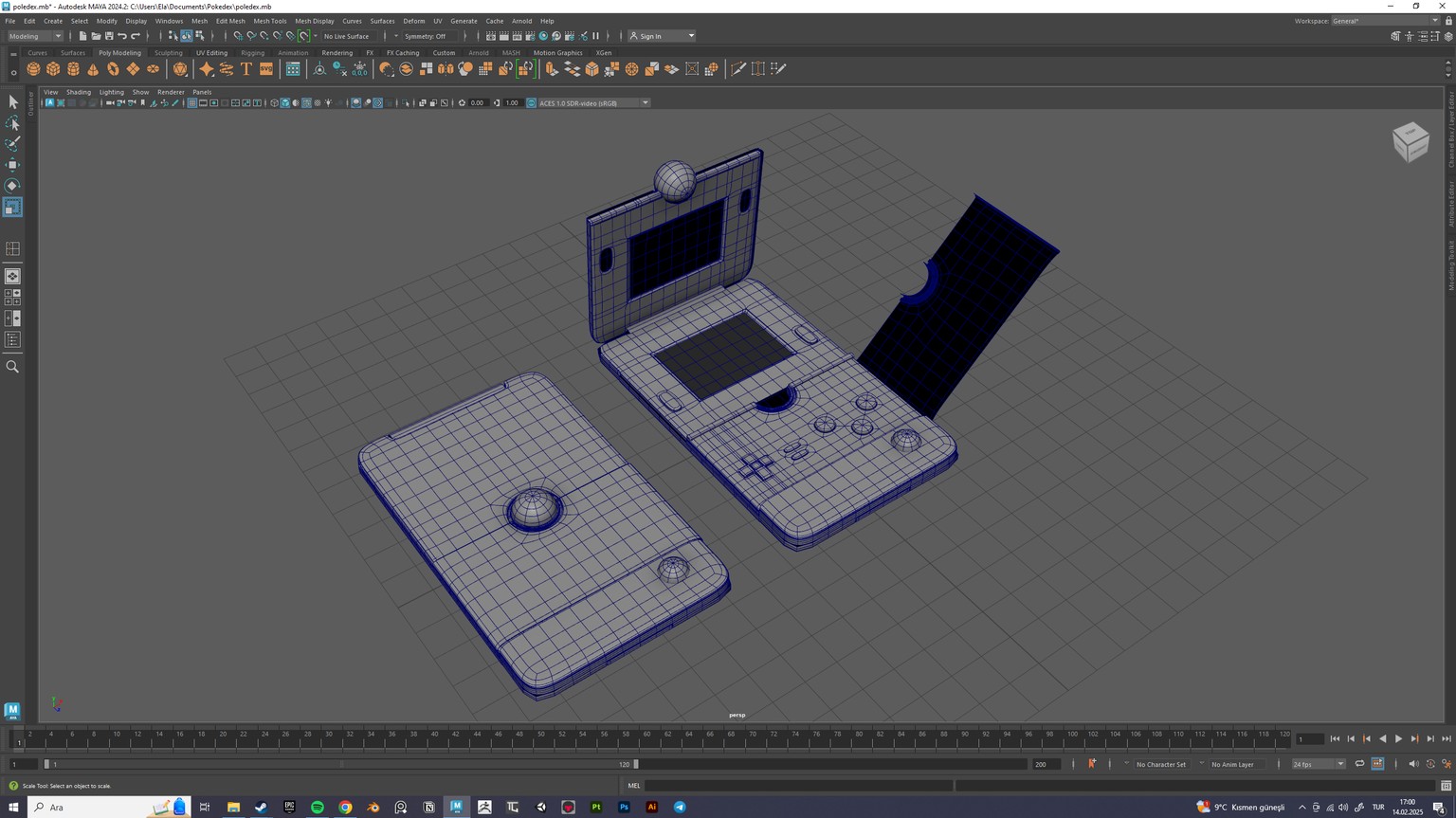Open ACES 1.0 SDR-video view dropdown
Image resolution: width=1456 pixels, height=818 pixels.
(593, 103)
